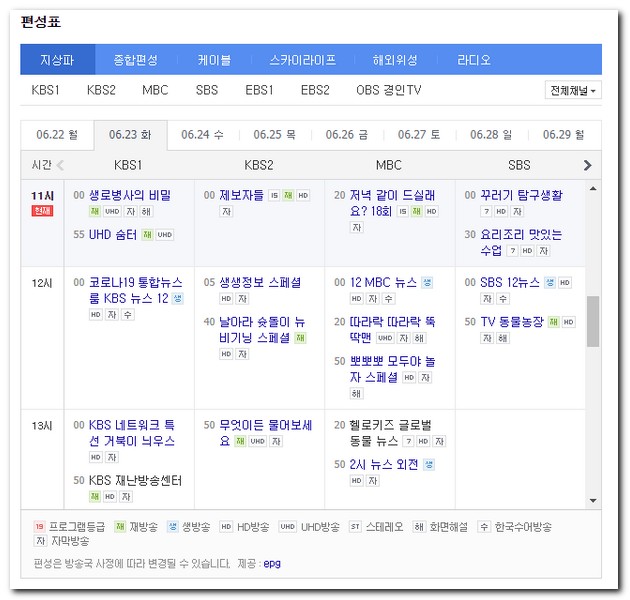Select the 06.22 월 date tab
Image resolution: width=630 pixels, height=600 pixels.
tap(57, 134)
